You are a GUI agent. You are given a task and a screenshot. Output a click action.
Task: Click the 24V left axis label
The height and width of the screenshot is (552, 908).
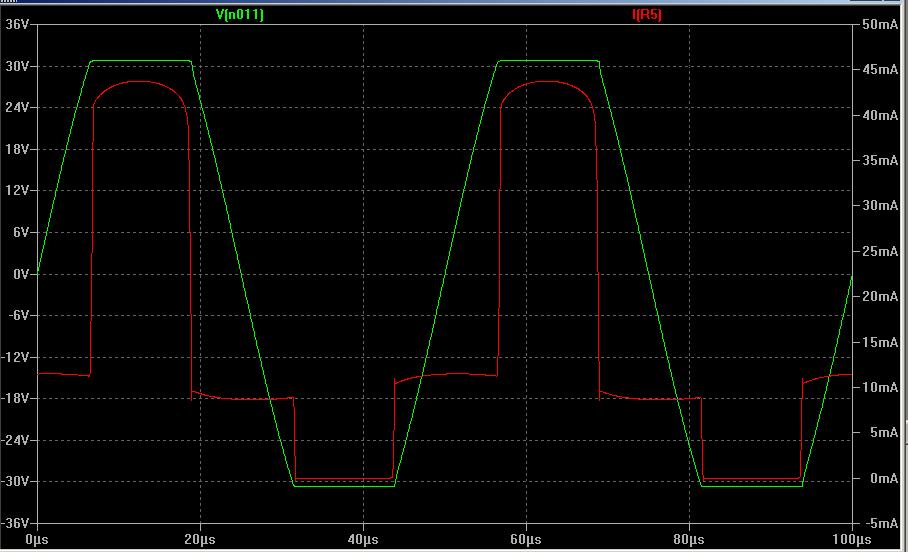(x=17, y=108)
